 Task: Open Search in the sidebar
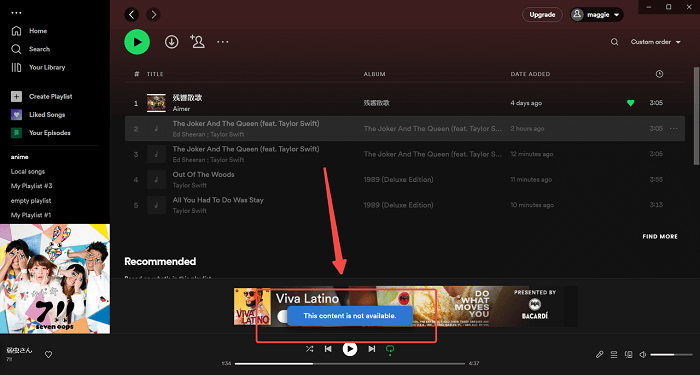31,49
